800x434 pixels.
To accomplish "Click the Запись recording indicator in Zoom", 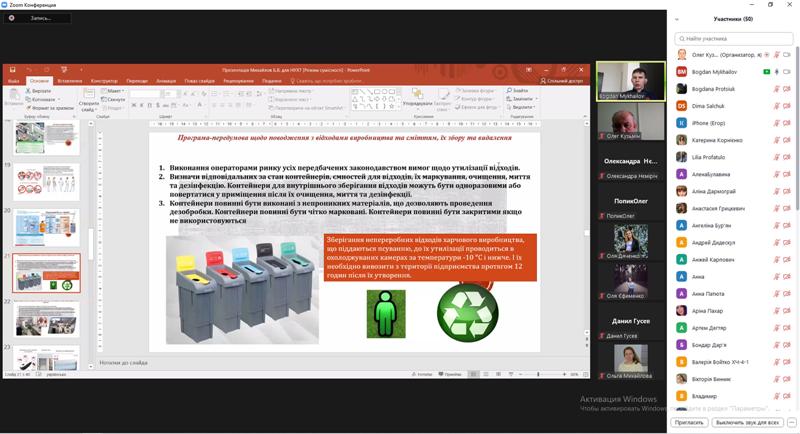I will pyautogui.click(x=37, y=18).
